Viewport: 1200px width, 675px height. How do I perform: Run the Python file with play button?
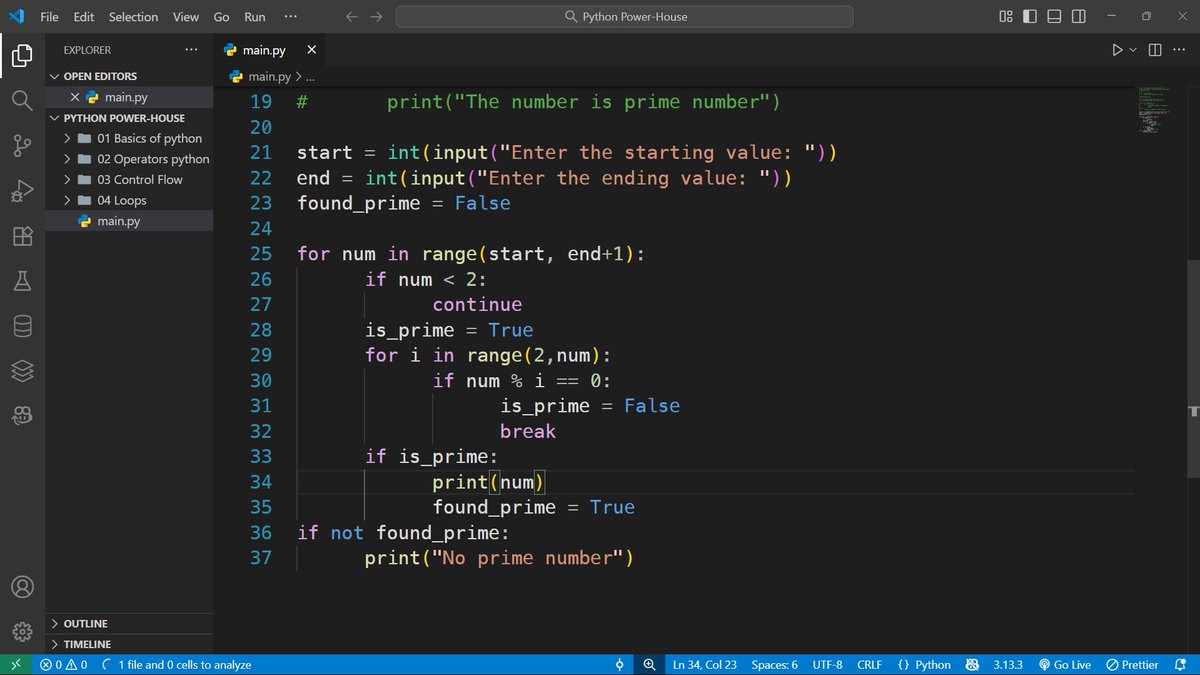pos(1117,50)
